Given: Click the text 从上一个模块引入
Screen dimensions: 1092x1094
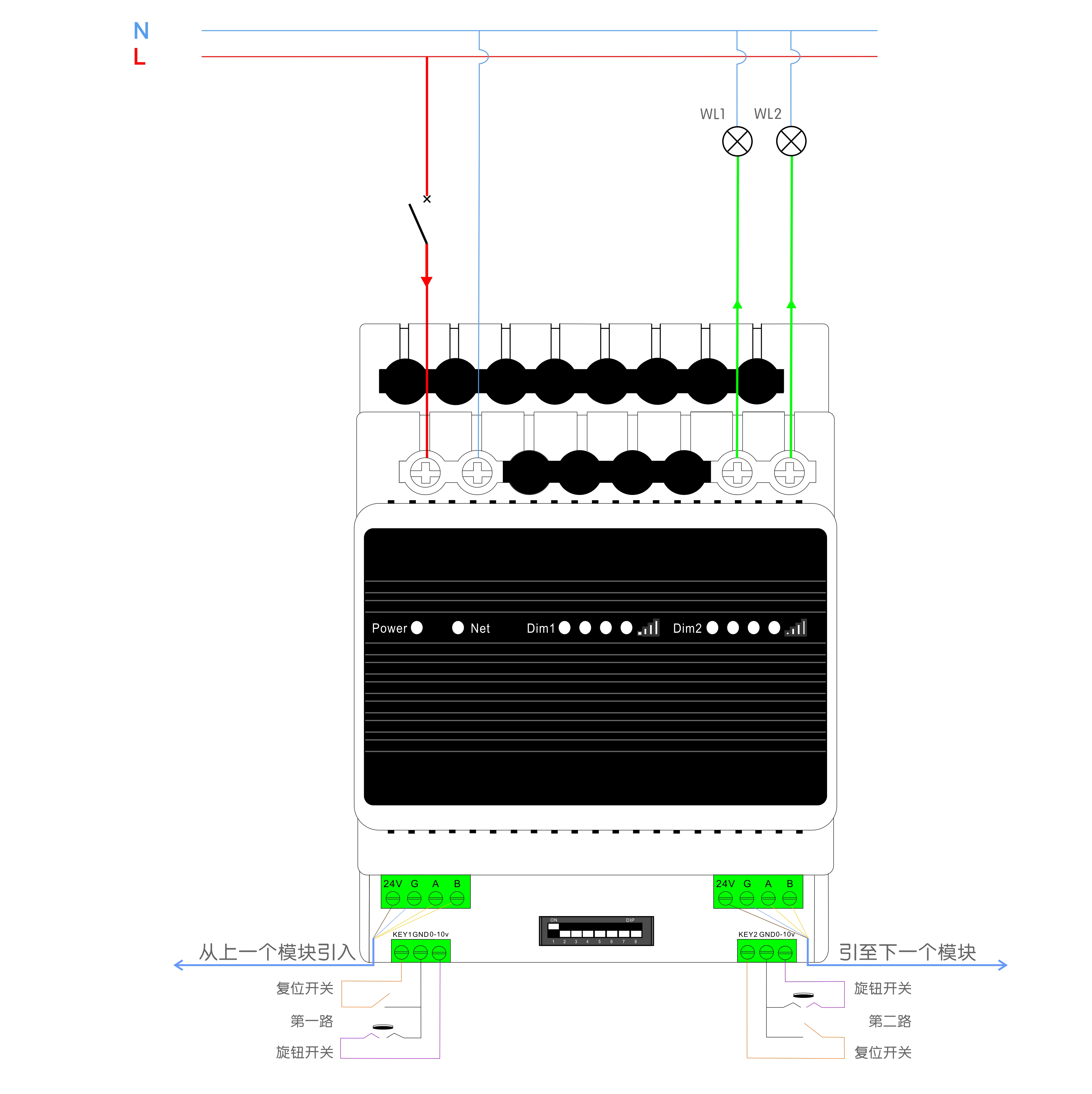Looking at the screenshot, I should point(277,952).
